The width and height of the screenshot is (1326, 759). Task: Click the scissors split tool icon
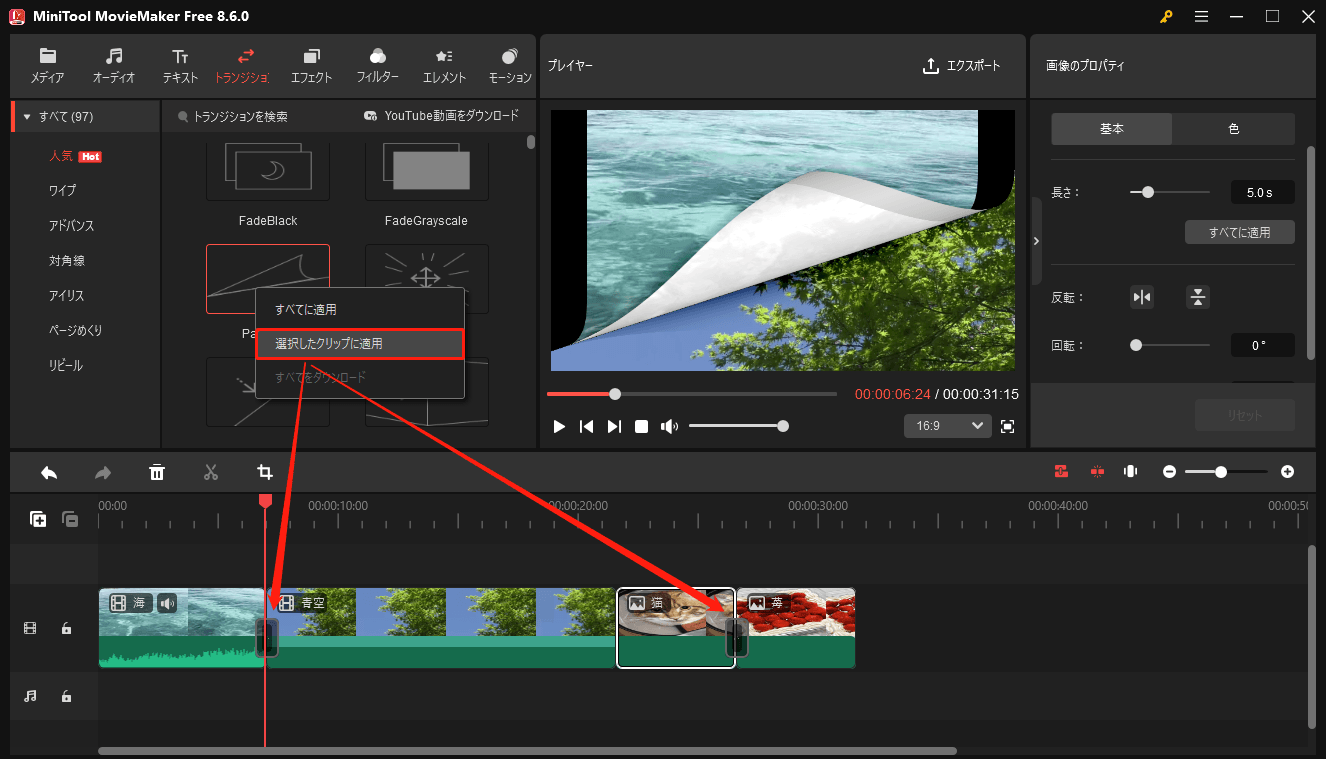pyautogui.click(x=211, y=471)
